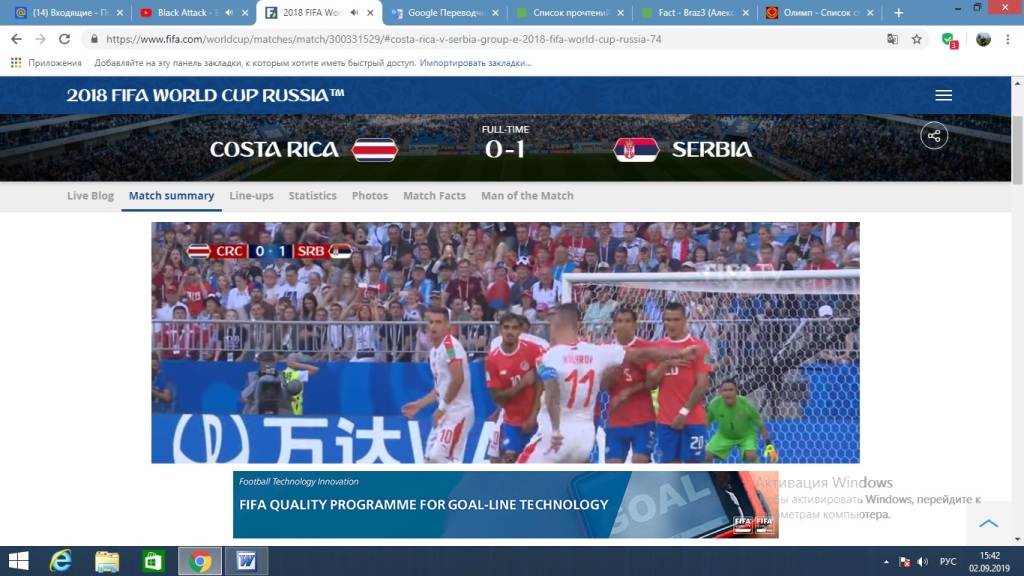Click the match highlight video image
Image resolution: width=1024 pixels, height=576 pixels.
pos(505,343)
